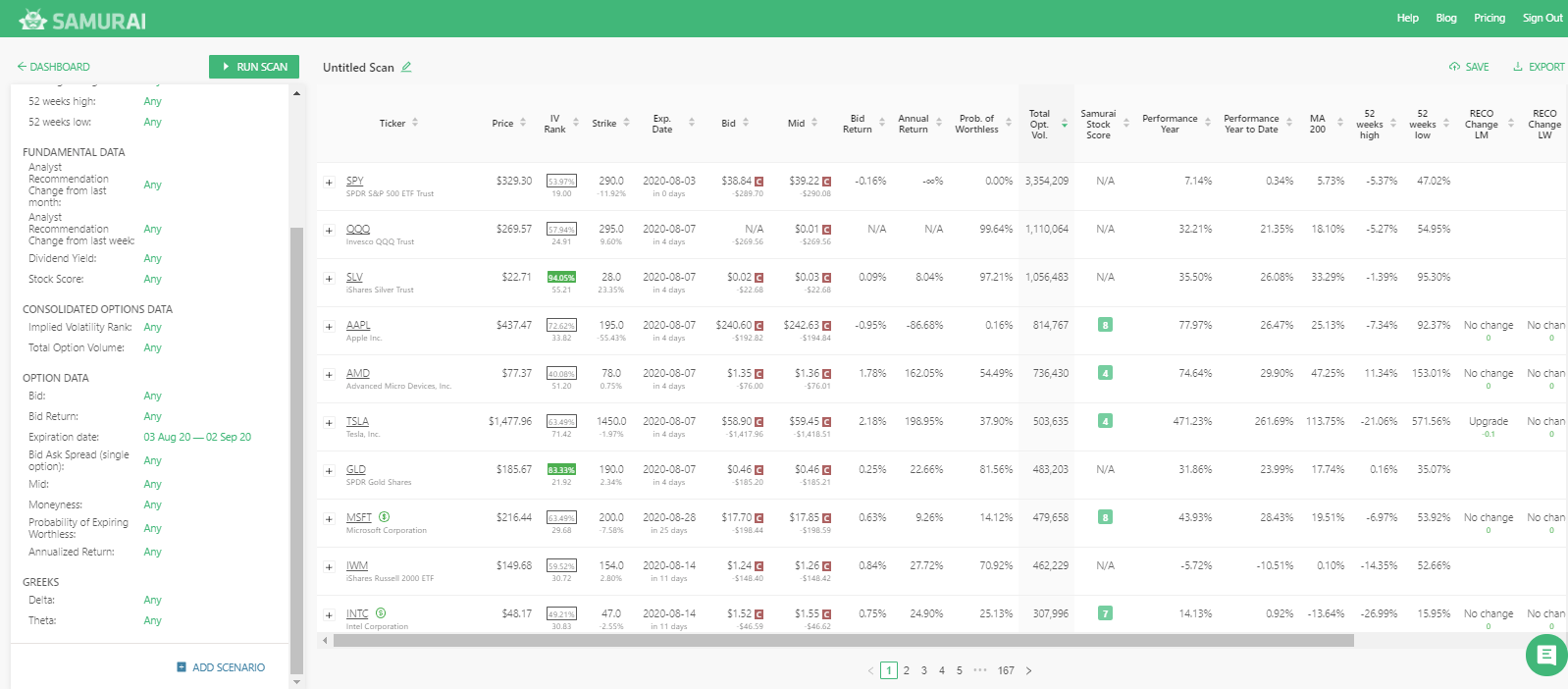Click the dollar icon next to INTC
Viewport: 1568px width, 689px height.
point(381,612)
